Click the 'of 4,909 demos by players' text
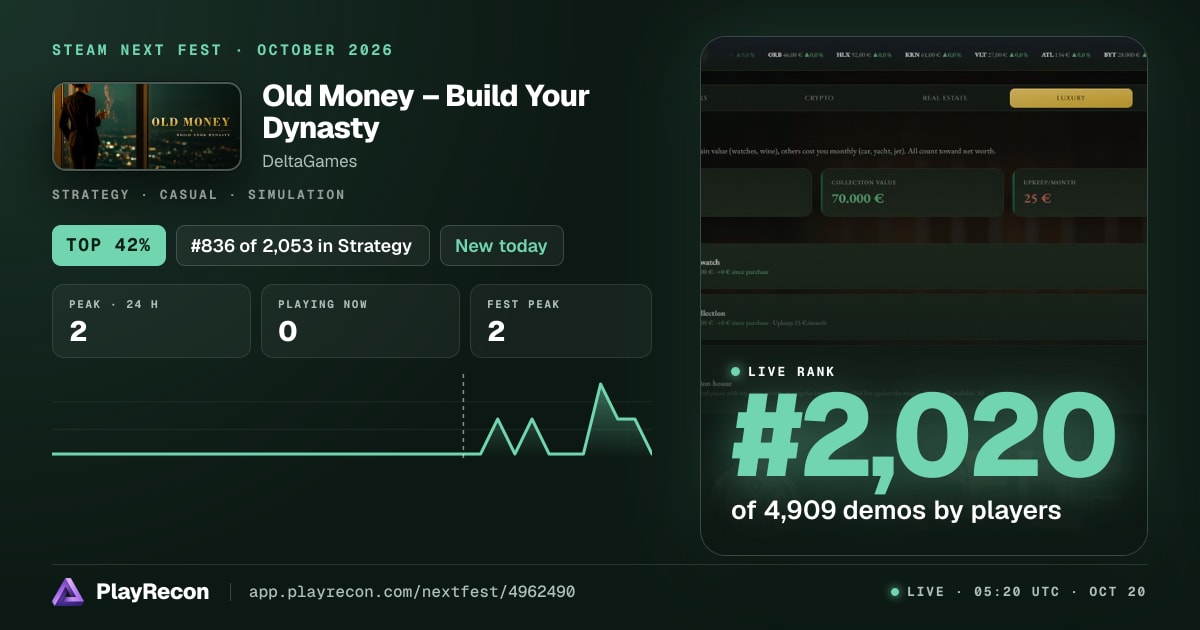Screen dimensions: 1200x630 [896, 511]
